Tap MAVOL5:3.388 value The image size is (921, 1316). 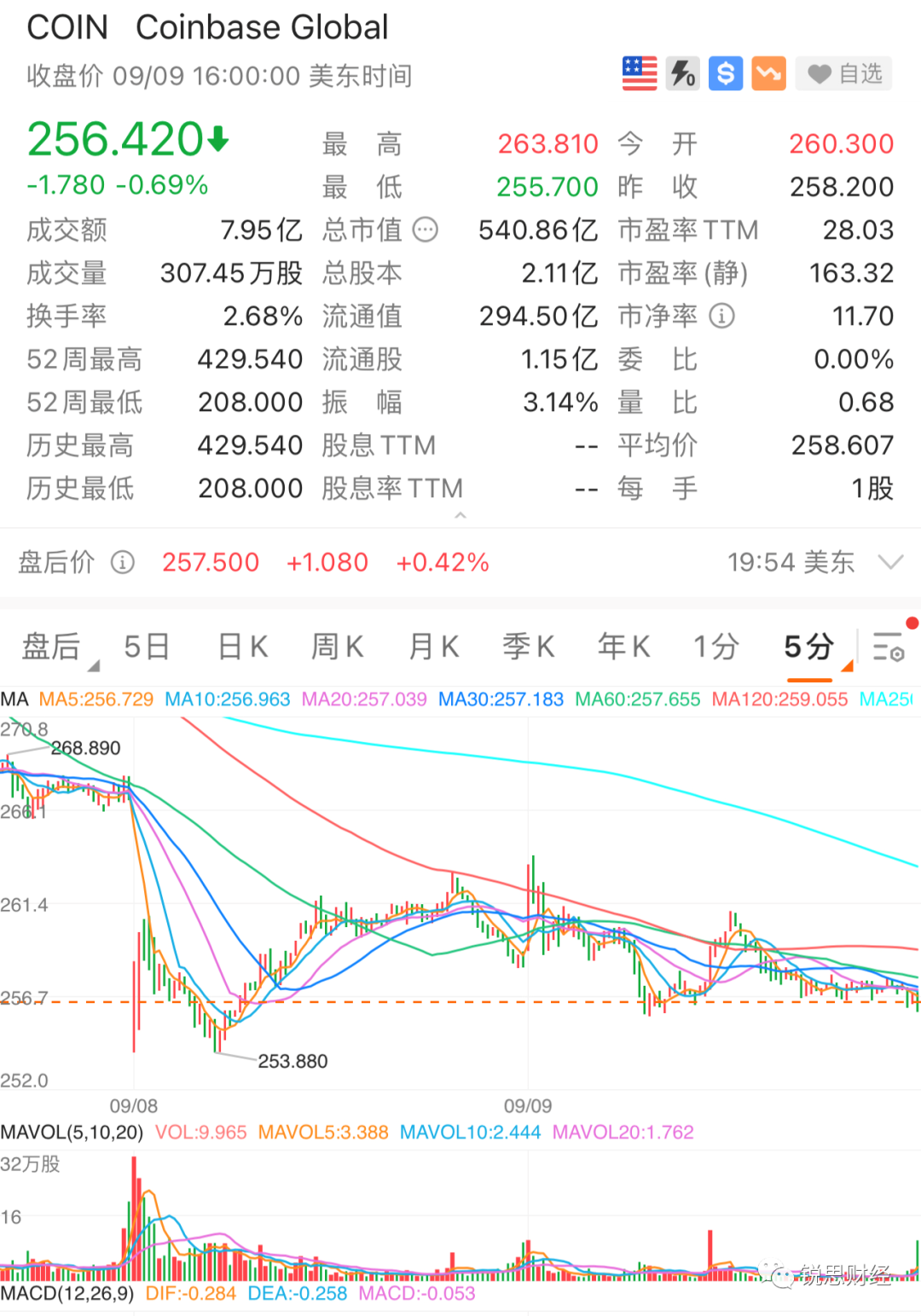[x=323, y=1132]
